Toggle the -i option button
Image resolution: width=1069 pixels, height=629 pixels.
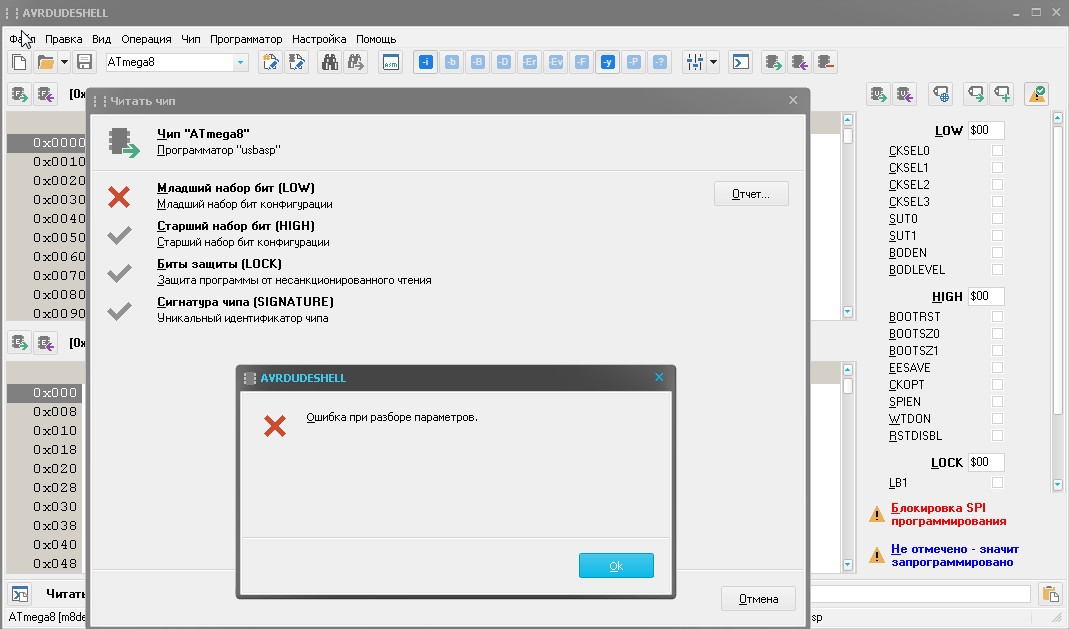coord(425,62)
